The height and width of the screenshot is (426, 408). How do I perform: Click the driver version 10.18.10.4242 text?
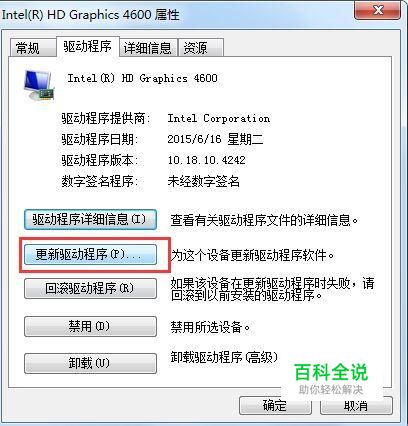point(207,160)
